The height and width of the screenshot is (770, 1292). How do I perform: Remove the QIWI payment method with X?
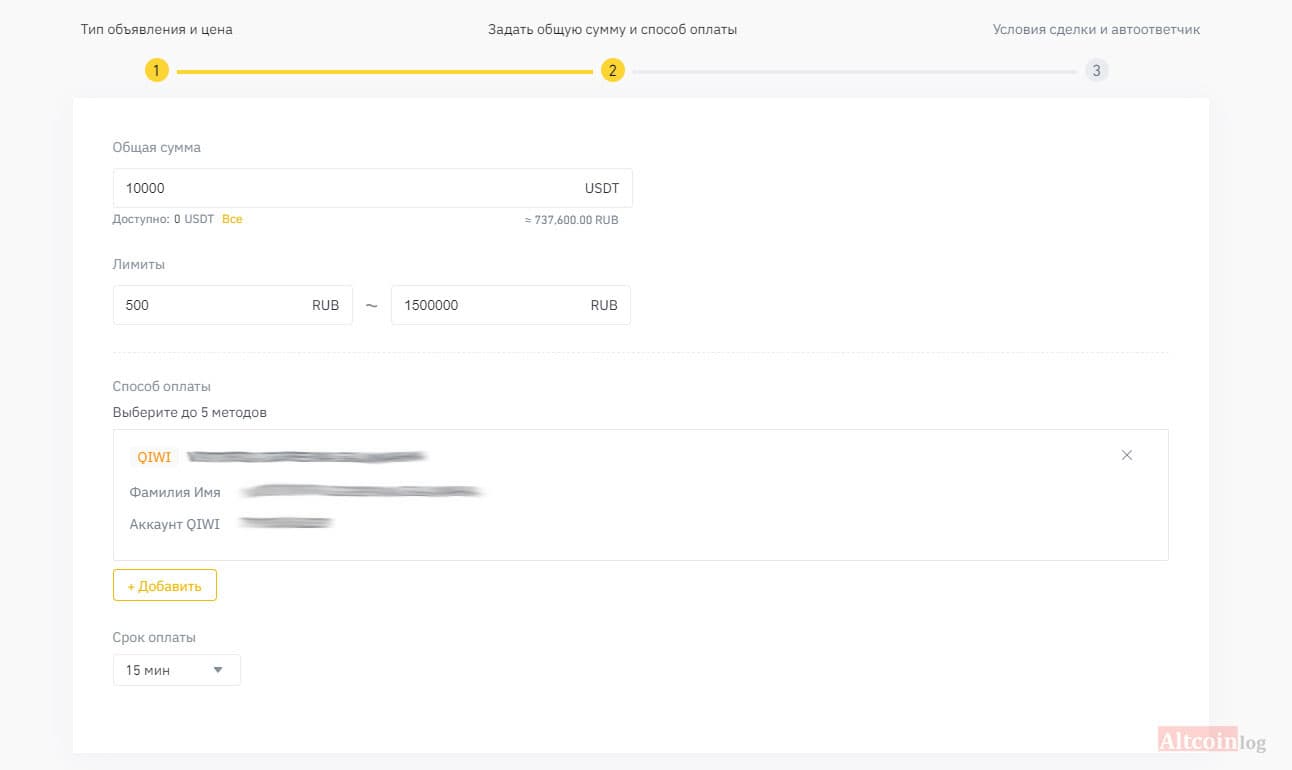tap(1127, 455)
